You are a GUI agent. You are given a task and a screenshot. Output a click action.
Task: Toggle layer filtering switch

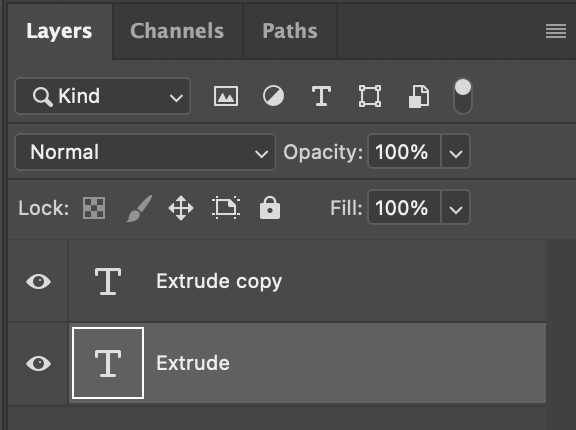pos(463,96)
